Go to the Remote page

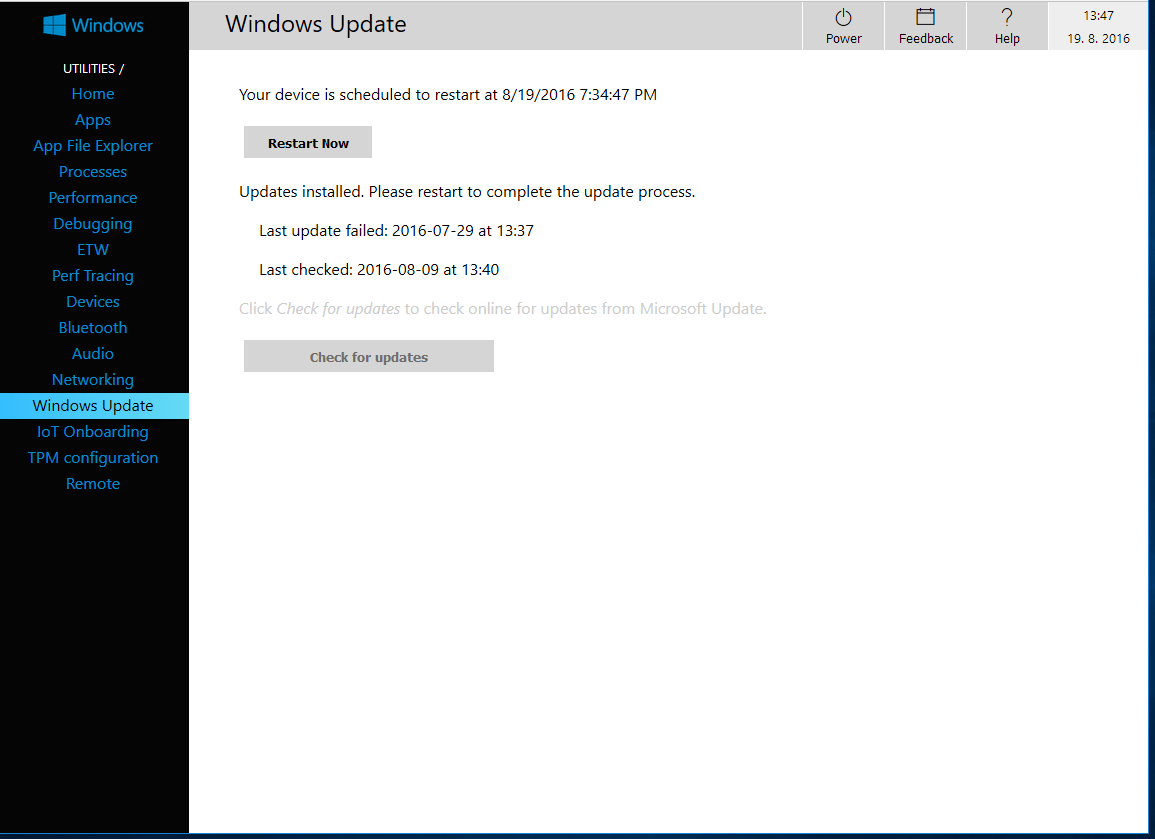(93, 484)
